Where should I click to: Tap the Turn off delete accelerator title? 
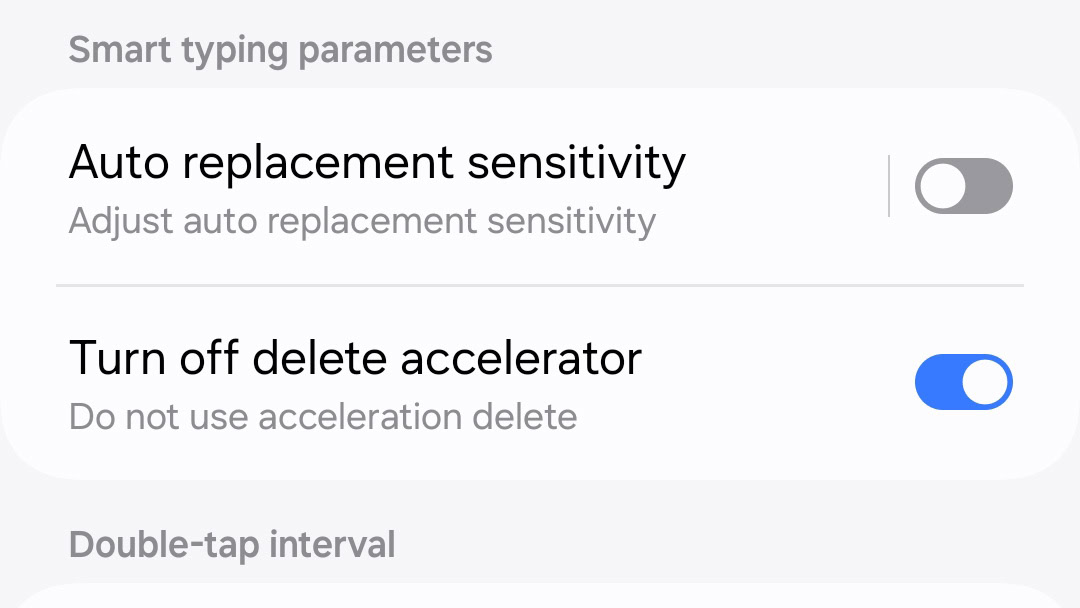click(x=355, y=358)
